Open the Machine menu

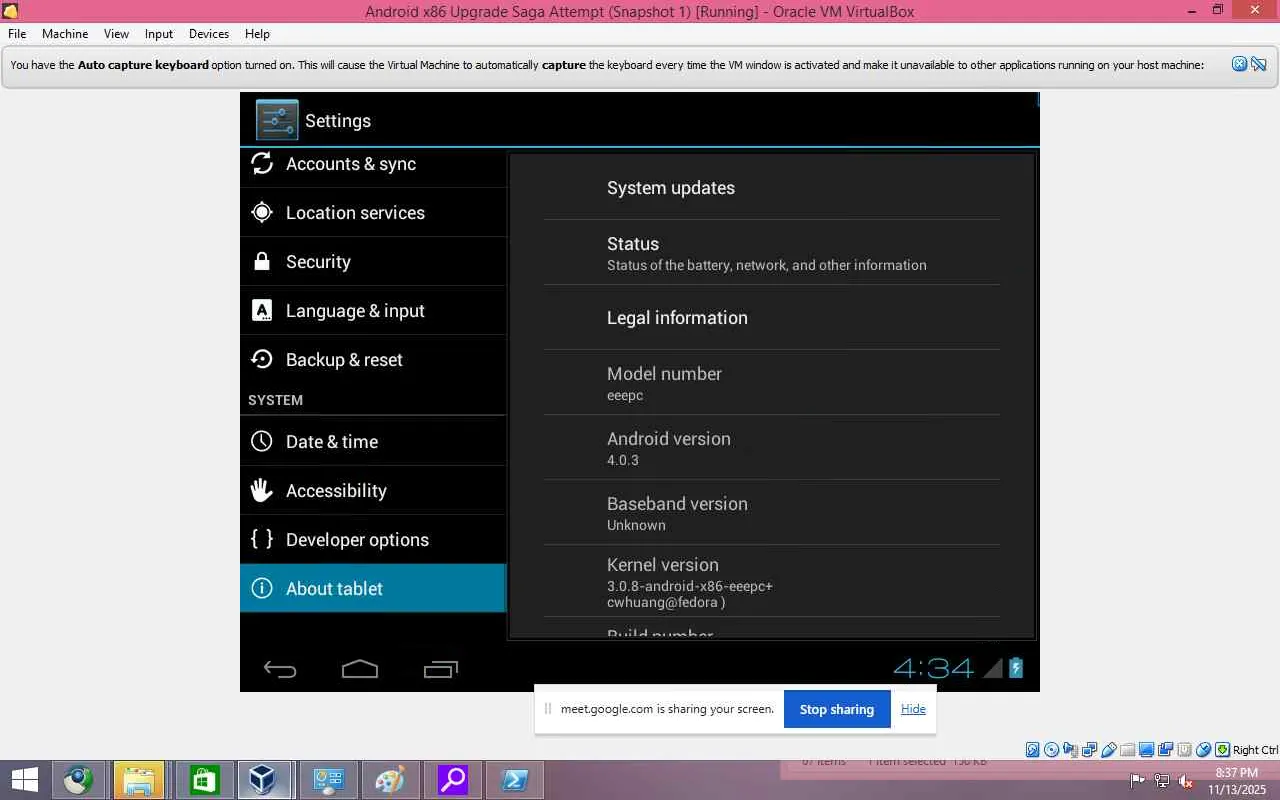[65, 33]
